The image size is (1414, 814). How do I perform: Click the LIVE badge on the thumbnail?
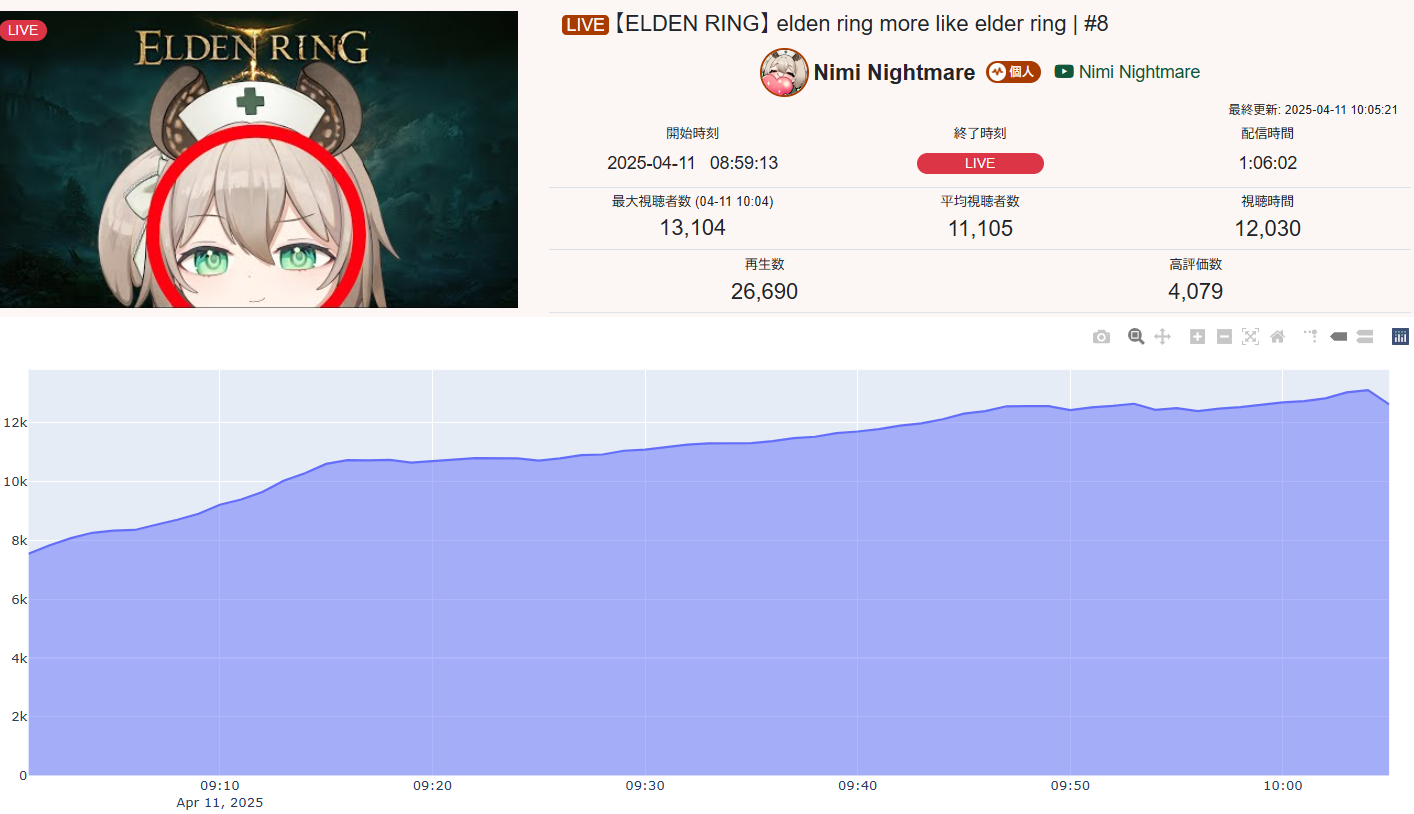[23, 30]
